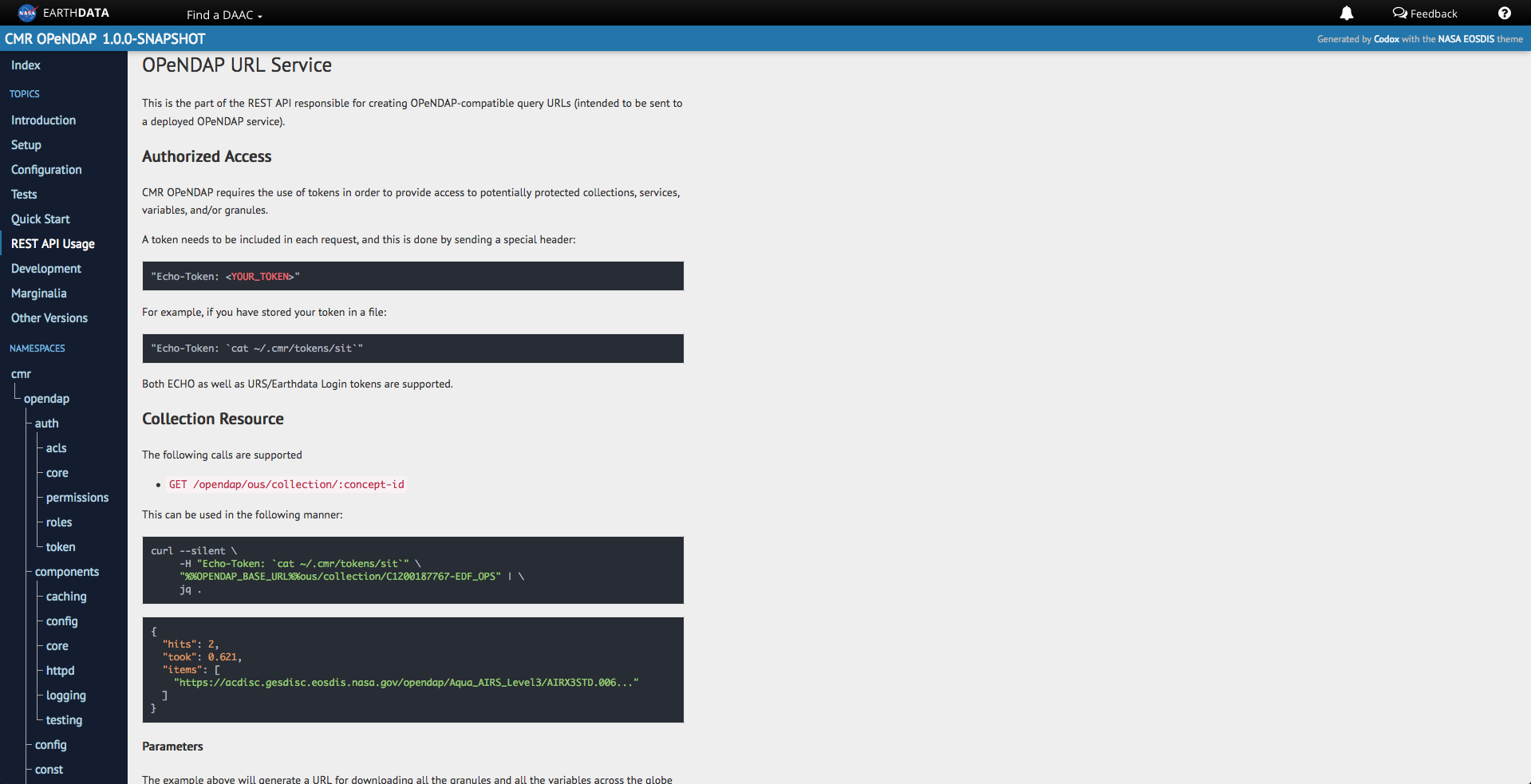Image resolution: width=1531 pixels, height=784 pixels.
Task: Open the notifications bell icon
Action: click(1347, 13)
